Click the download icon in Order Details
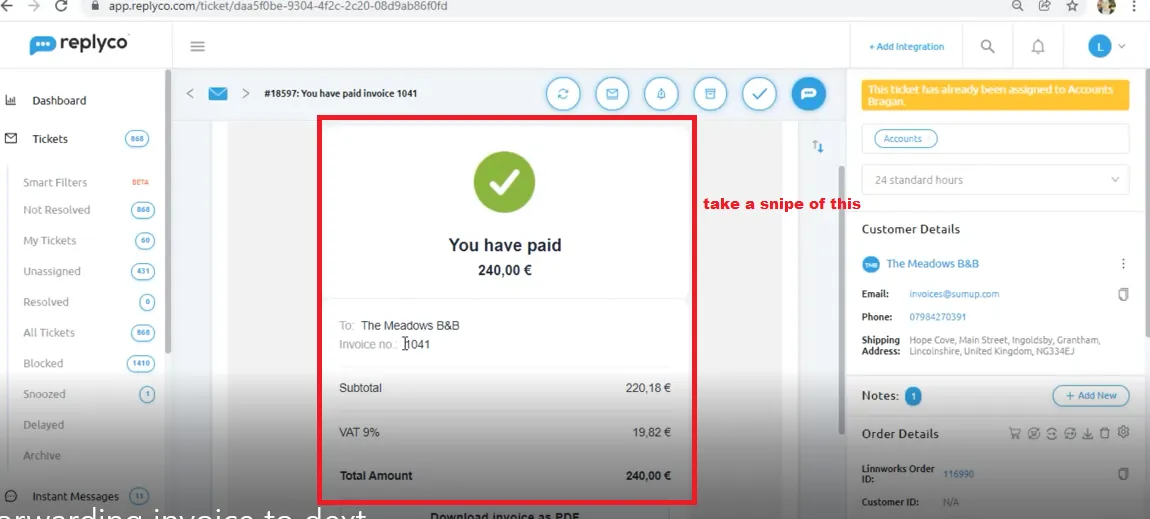Viewport: 1150px width, 519px height. click(1088, 433)
